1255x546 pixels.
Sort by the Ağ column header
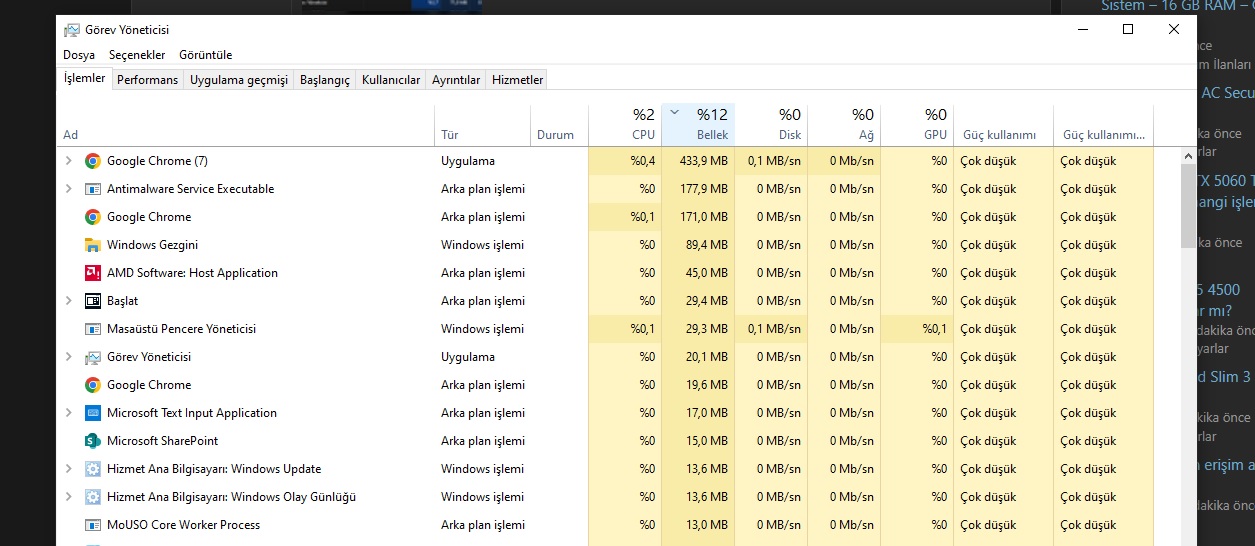tap(844, 124)
